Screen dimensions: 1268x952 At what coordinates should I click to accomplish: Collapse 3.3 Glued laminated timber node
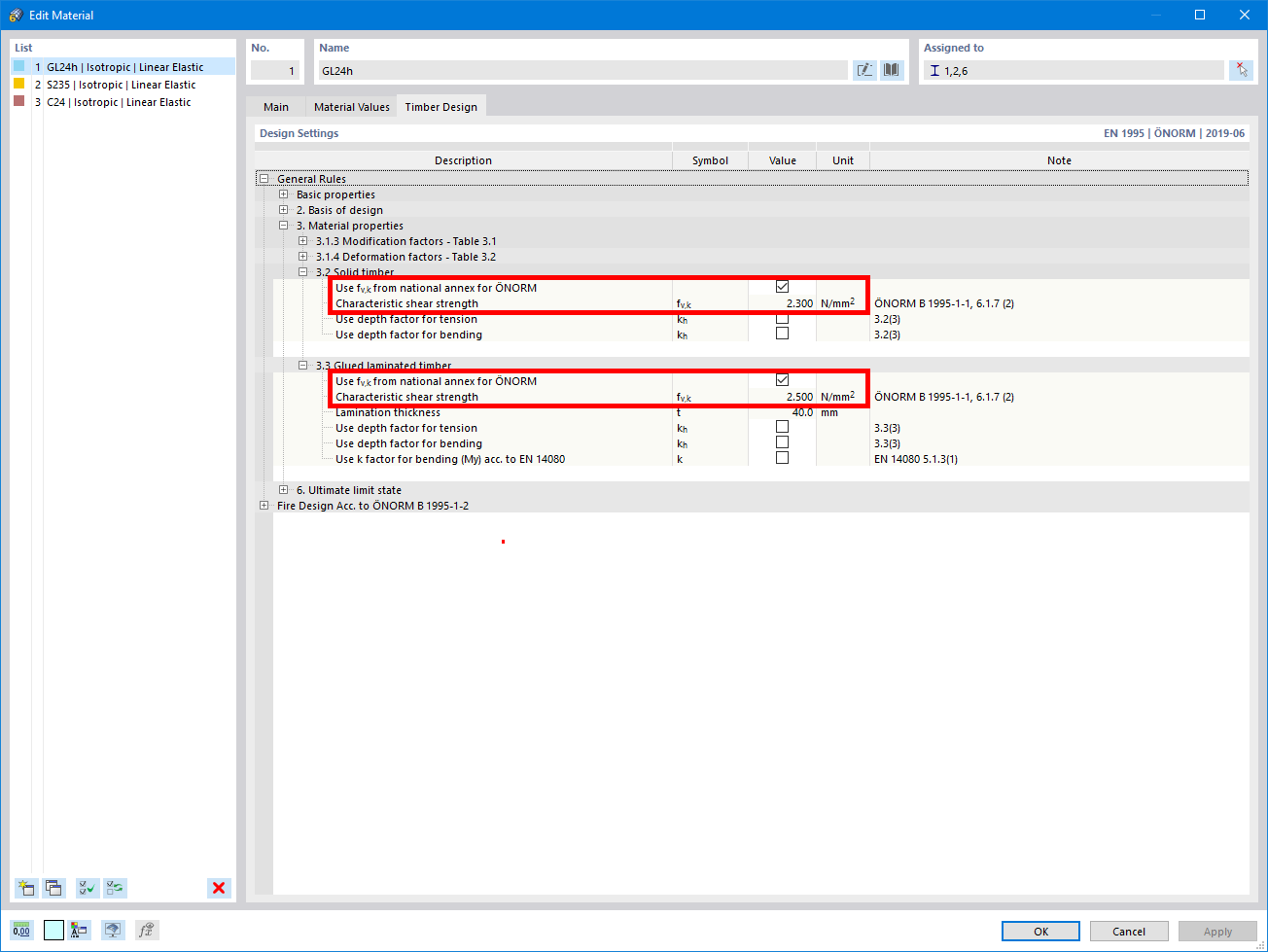[302, 366]
